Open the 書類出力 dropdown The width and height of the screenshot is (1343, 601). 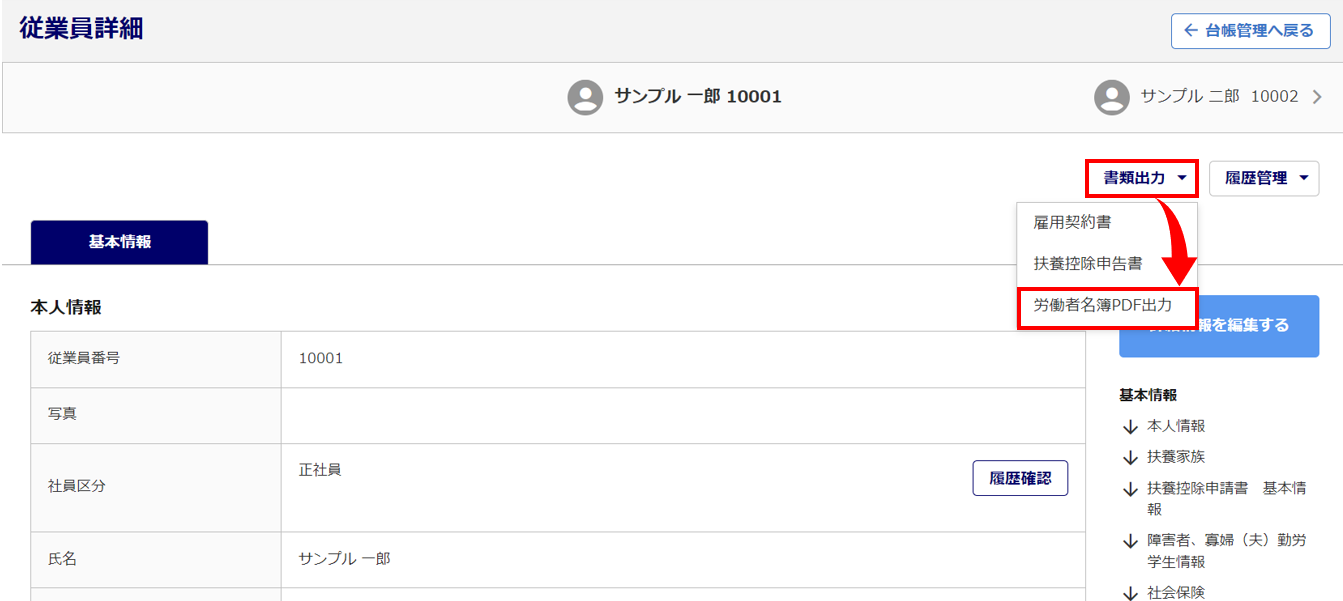point(1142,178)
